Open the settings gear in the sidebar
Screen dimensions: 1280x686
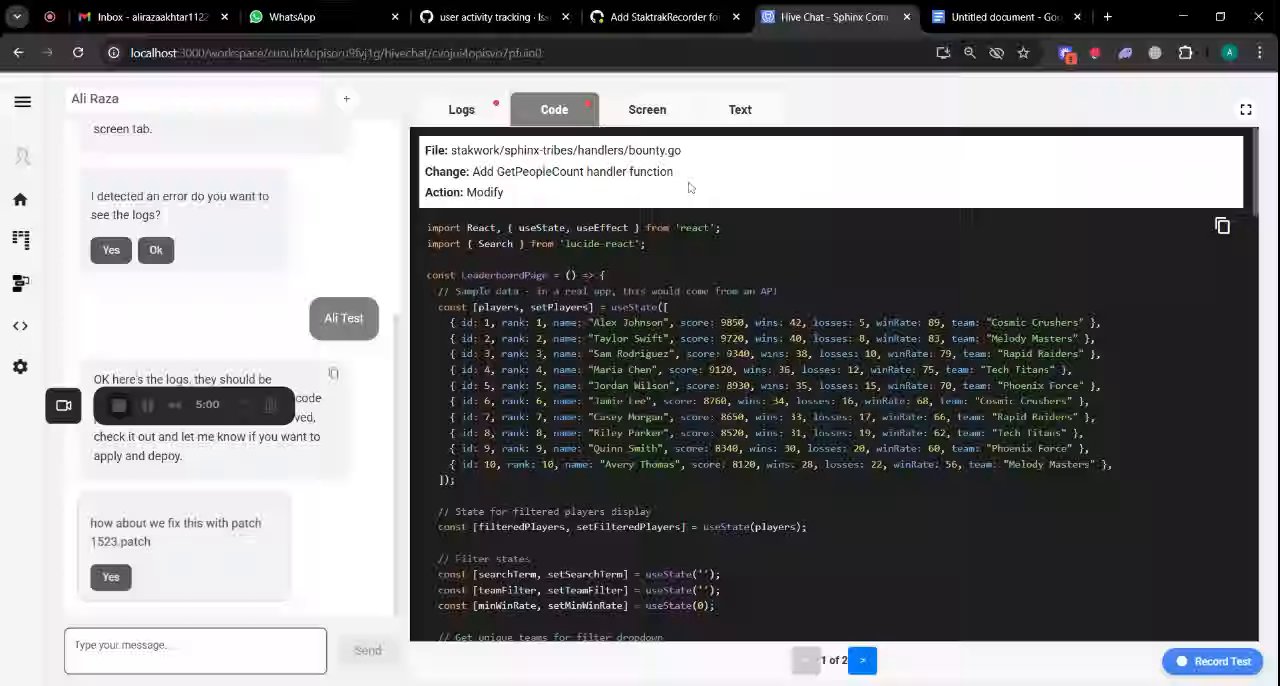20,367
